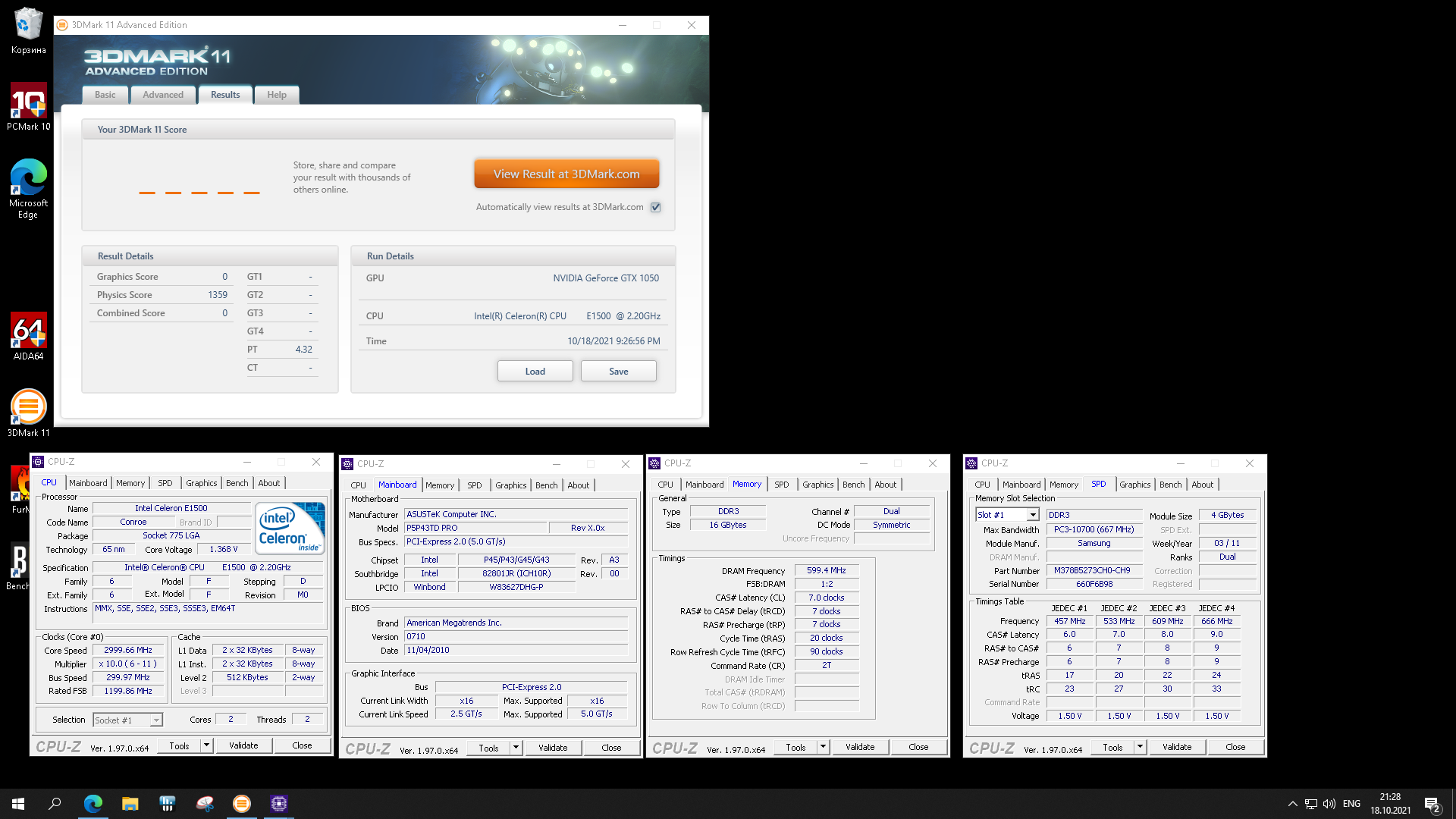Click the BIOS date 11/04/2010 field
This screenshot has height=819, width=1456.
516,650
